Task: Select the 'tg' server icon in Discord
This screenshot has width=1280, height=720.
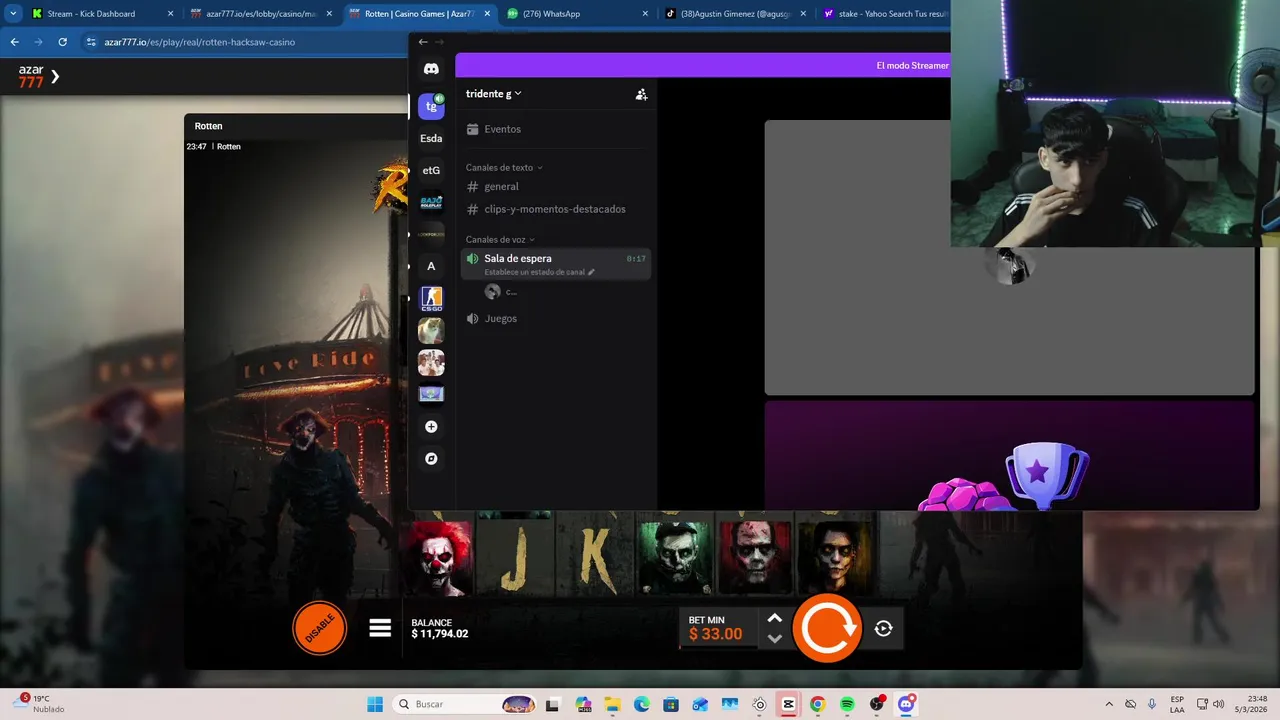Action: (x=431, y=106)
